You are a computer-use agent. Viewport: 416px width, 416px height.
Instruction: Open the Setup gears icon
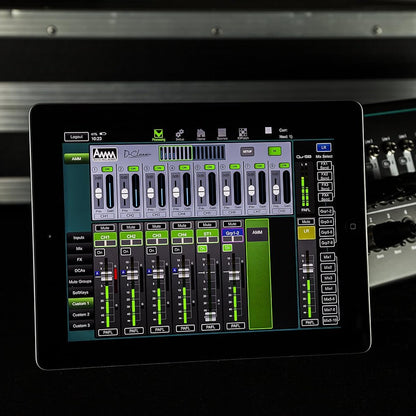pyautogui.click(x=180, y=134)
